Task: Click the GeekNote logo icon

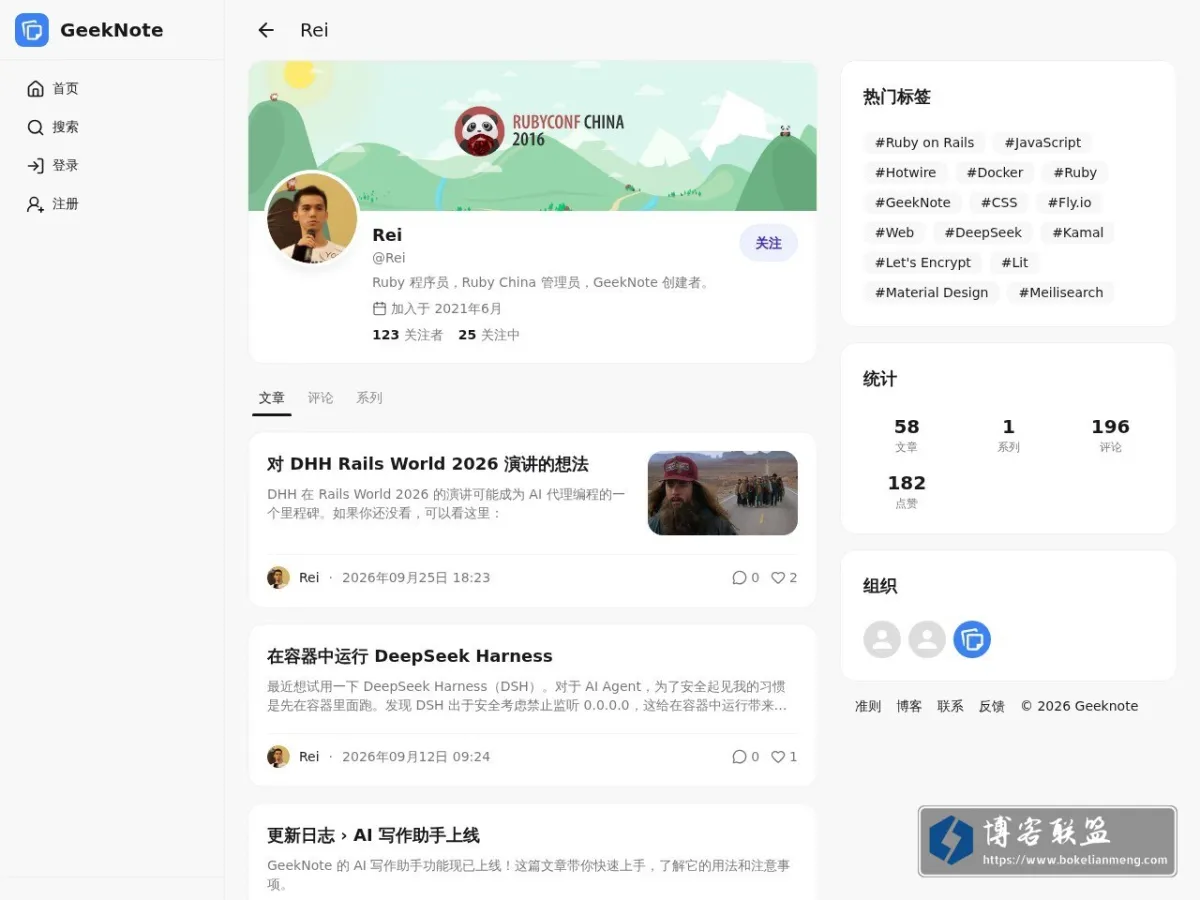Action: tap(32, 30)
